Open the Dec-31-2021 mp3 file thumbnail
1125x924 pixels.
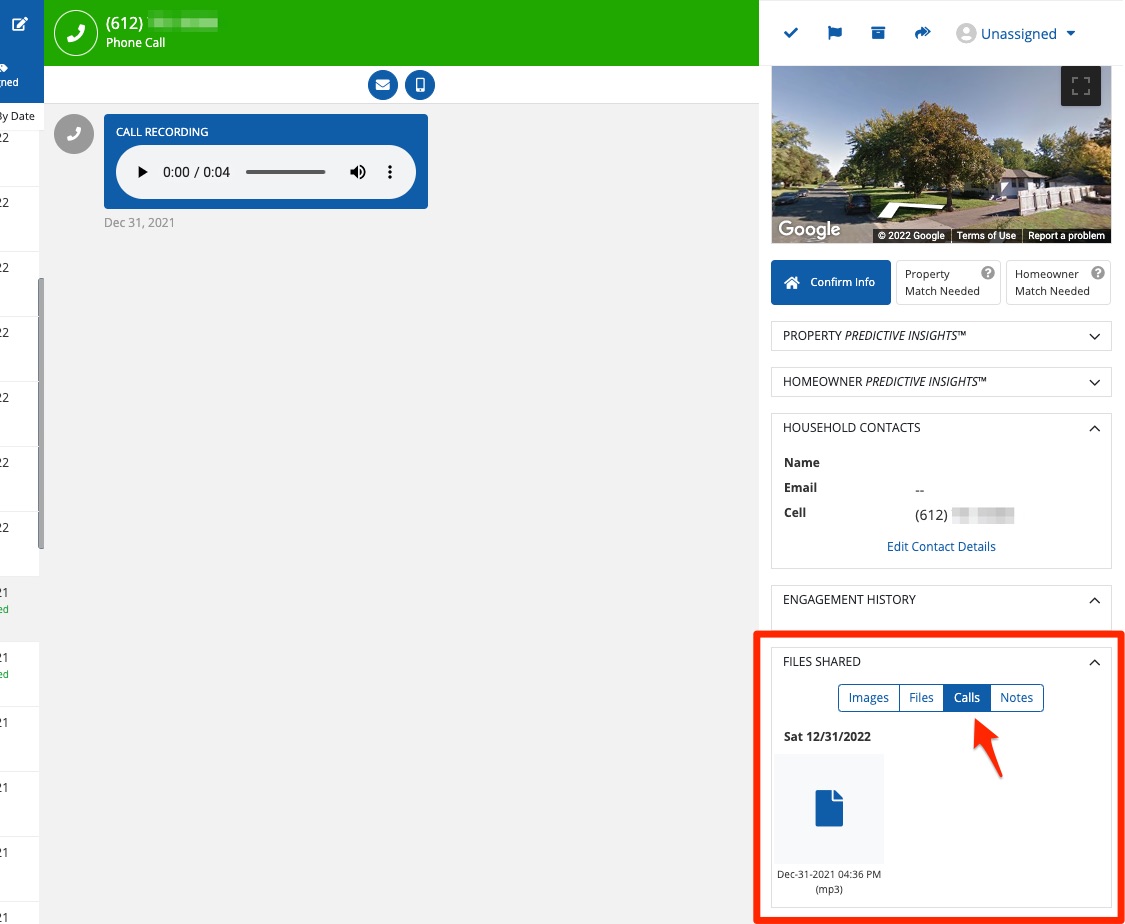(829, 808)
